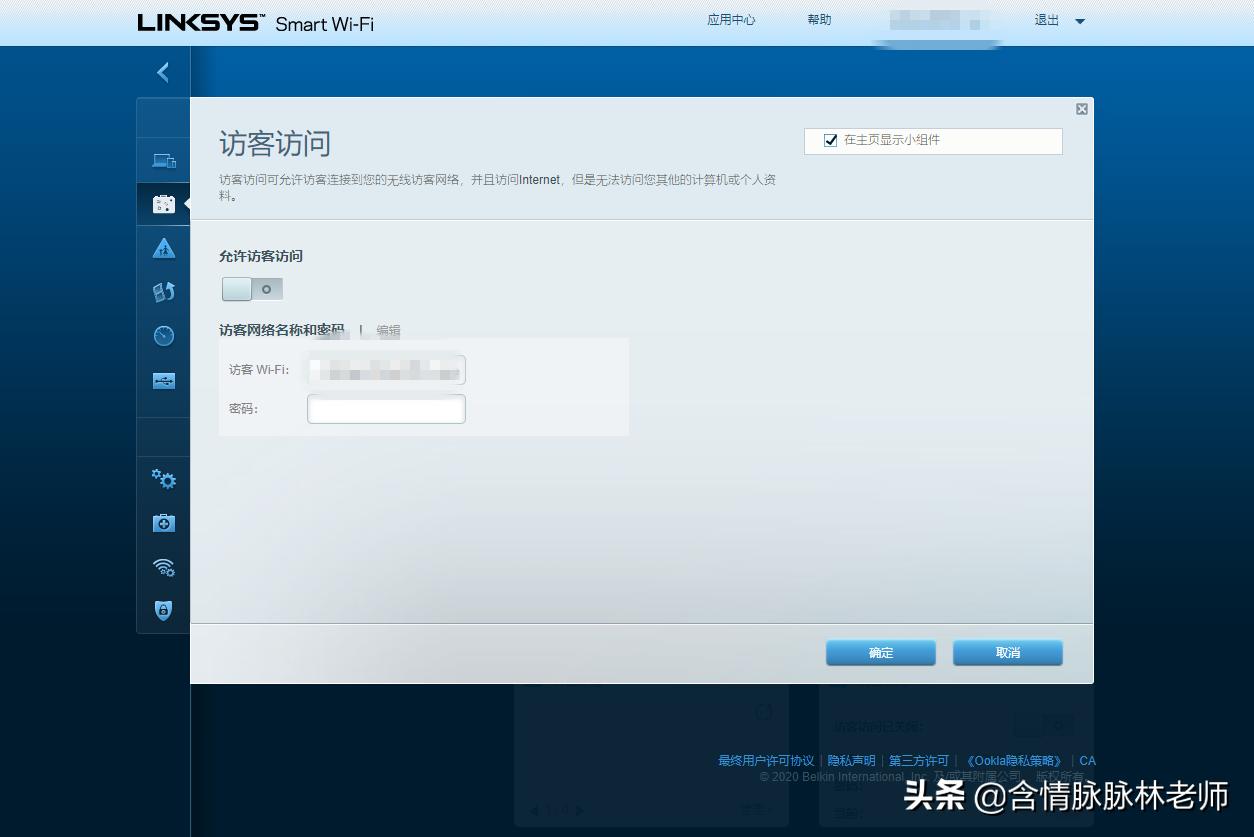Open Troubleshooting via the first-aid kit icon
The image size is (1254, 837).
pos(162,523)
